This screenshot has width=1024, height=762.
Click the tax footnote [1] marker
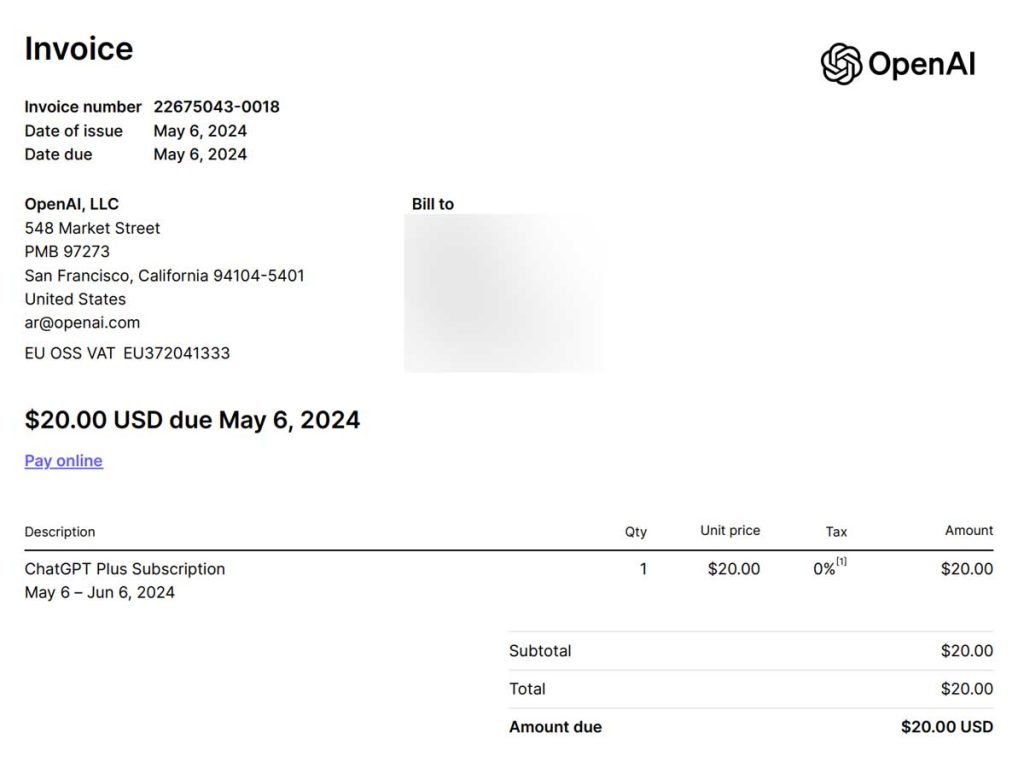(842, 562)
